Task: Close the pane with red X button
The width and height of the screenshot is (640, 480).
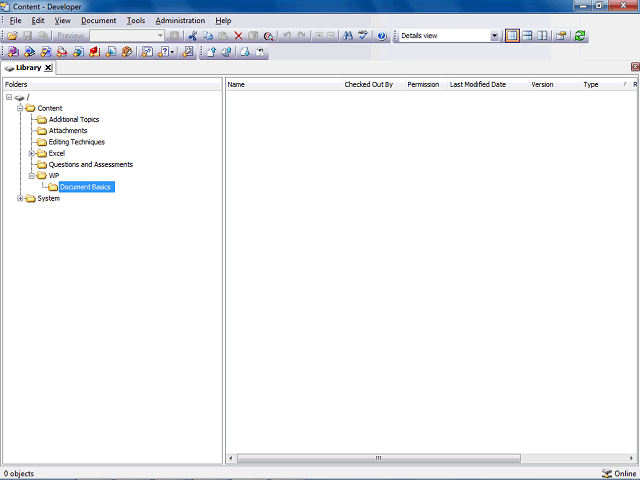Action: pyautogui.click(x=635, y=67)
